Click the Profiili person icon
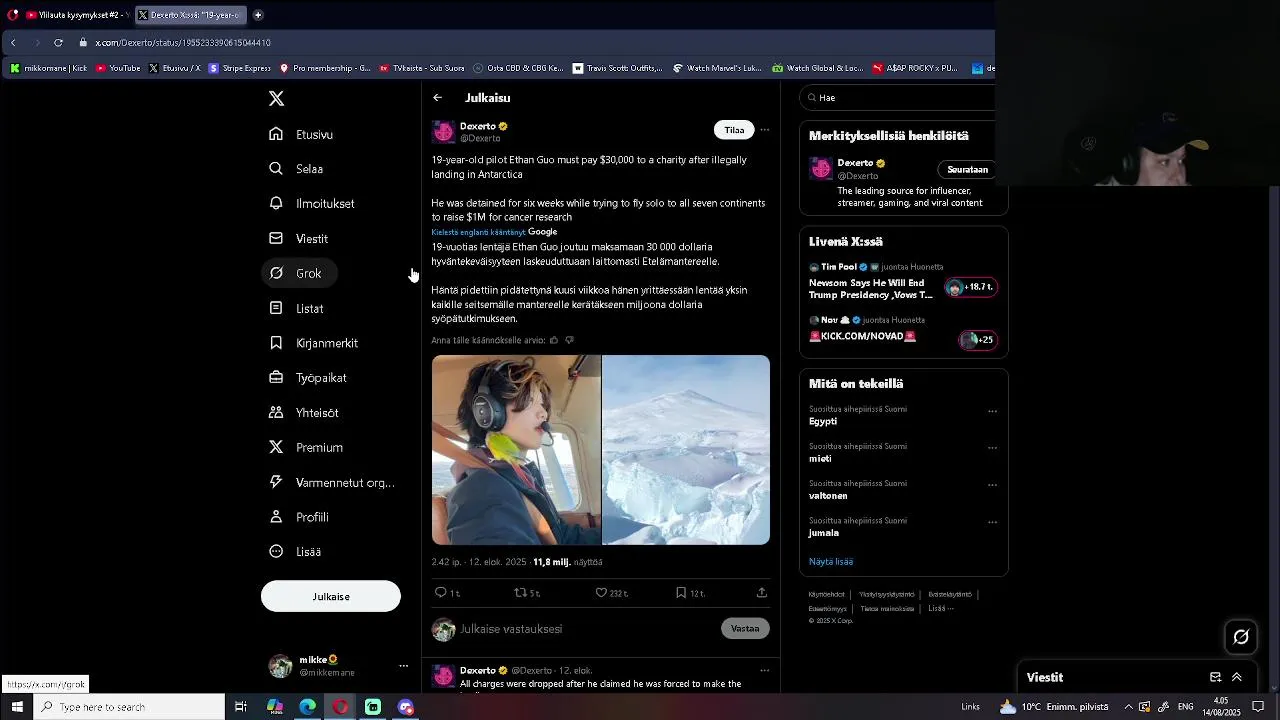 276,517
